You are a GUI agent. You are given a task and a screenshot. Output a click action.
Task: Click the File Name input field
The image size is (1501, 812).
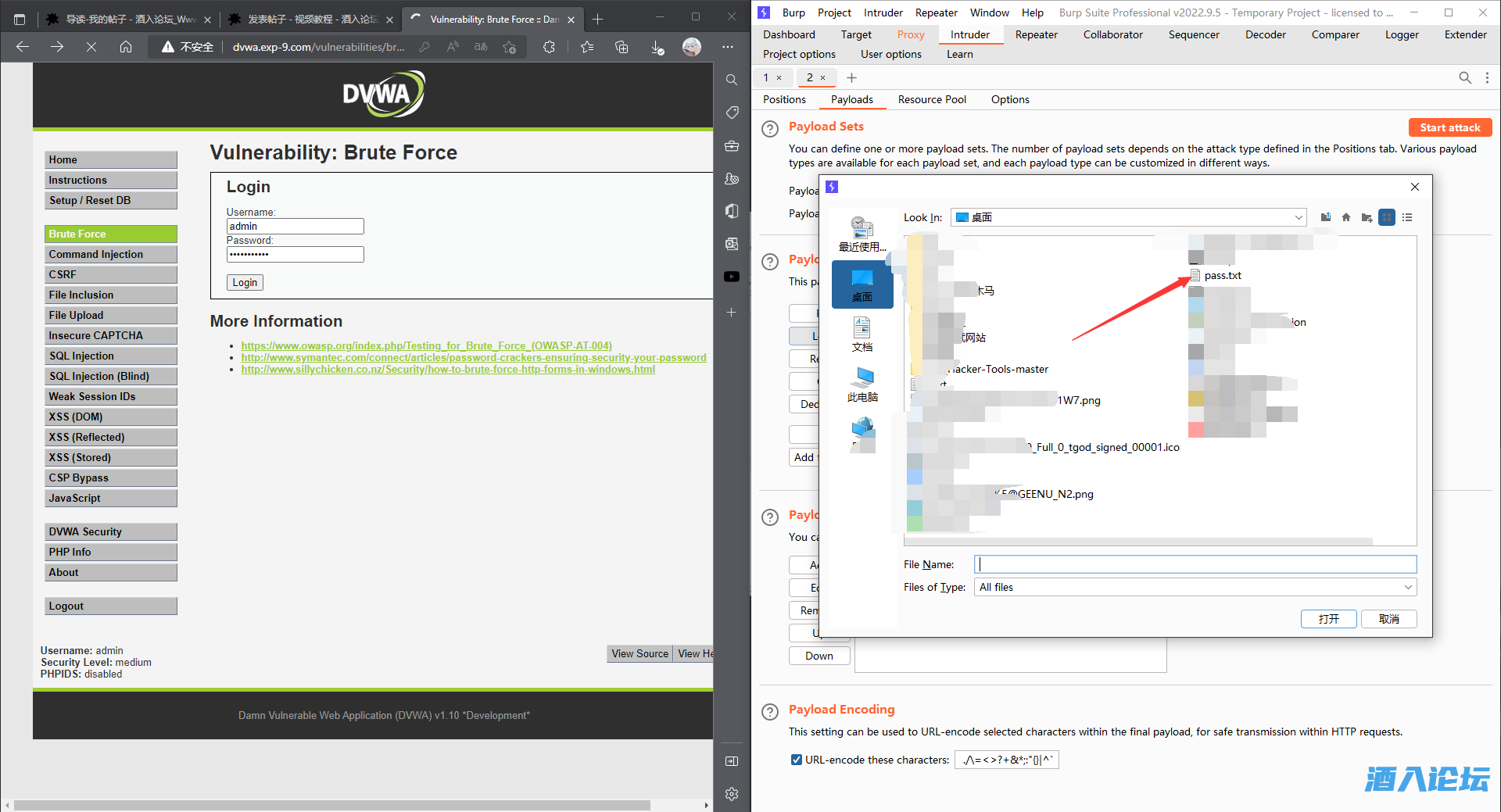[1195, 564]
